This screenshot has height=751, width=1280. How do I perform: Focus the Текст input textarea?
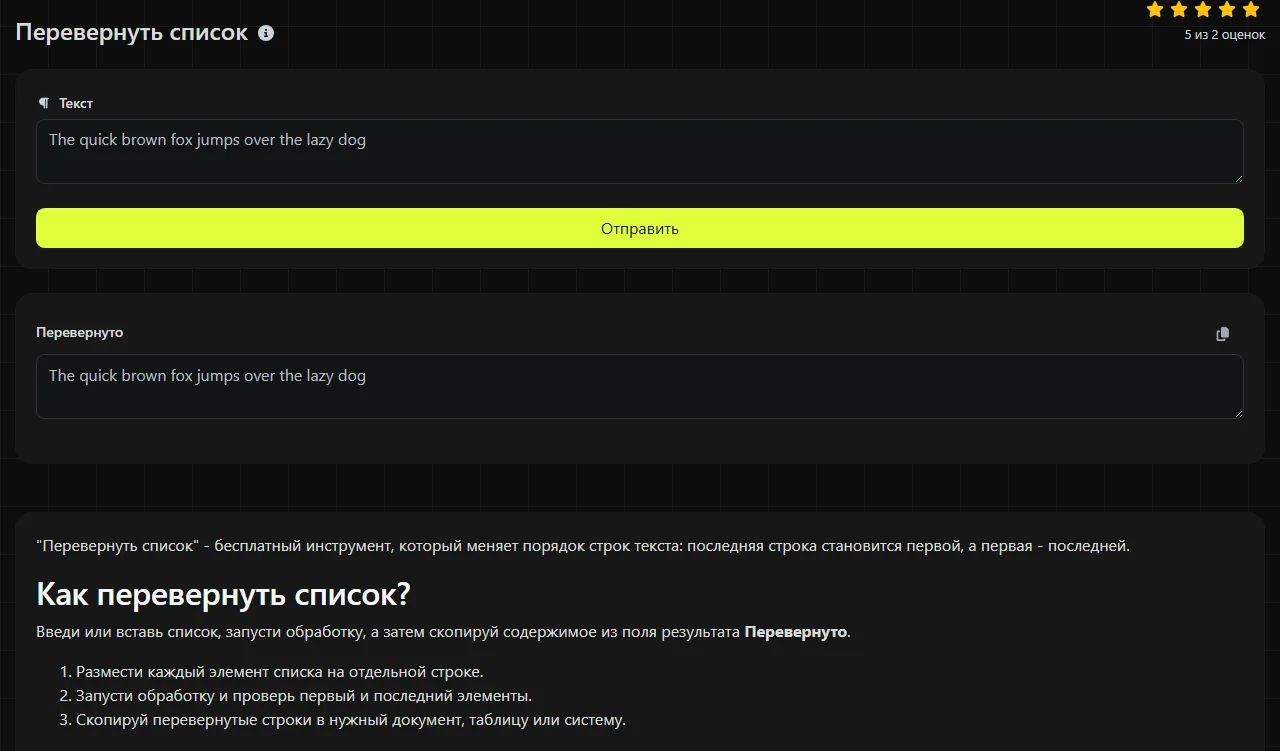coord(640,152)
